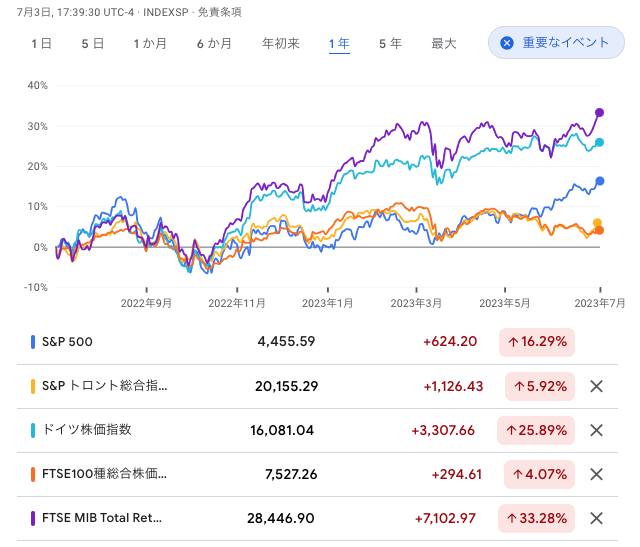This screenshot has height=547, width=640.
Task: Open the 免責条項 disclaimer link
Action: coord(220,12)
